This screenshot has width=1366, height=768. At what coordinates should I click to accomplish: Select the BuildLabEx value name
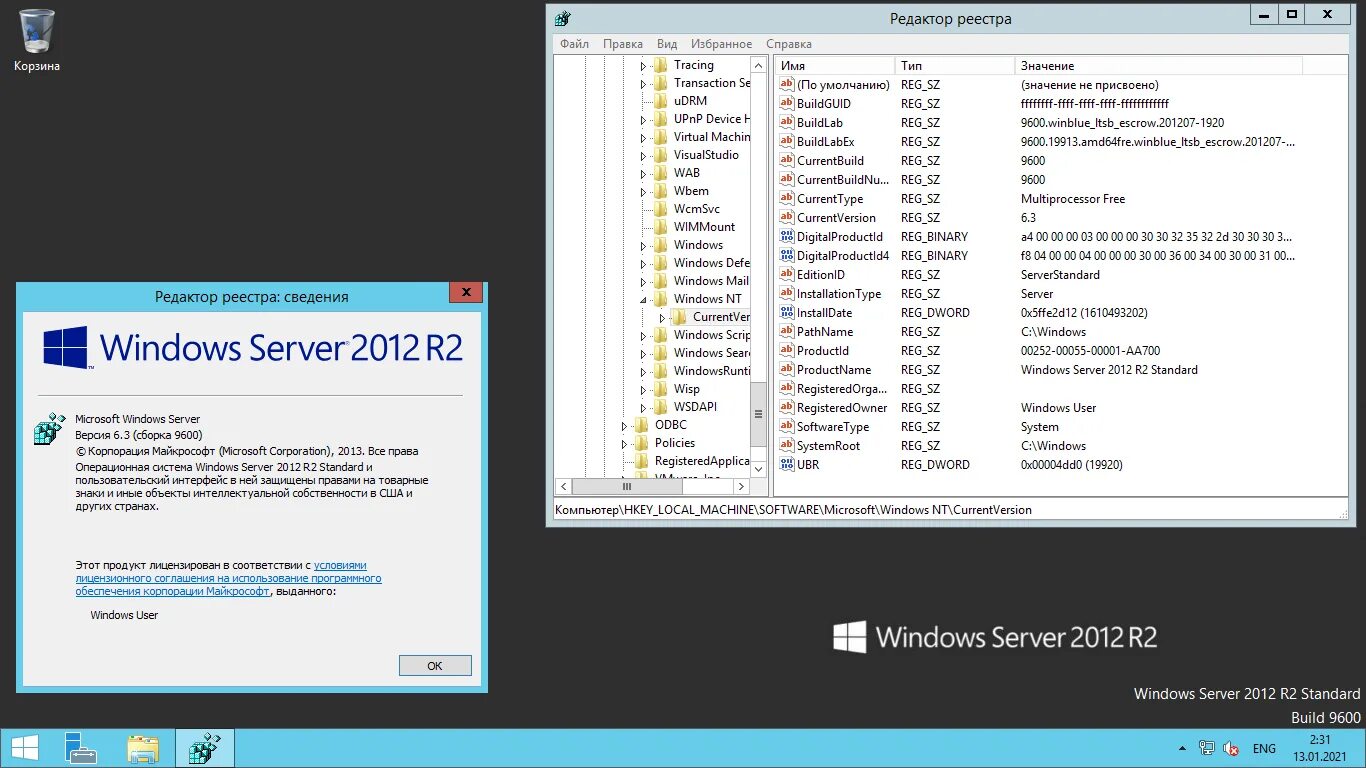point(825,142)
